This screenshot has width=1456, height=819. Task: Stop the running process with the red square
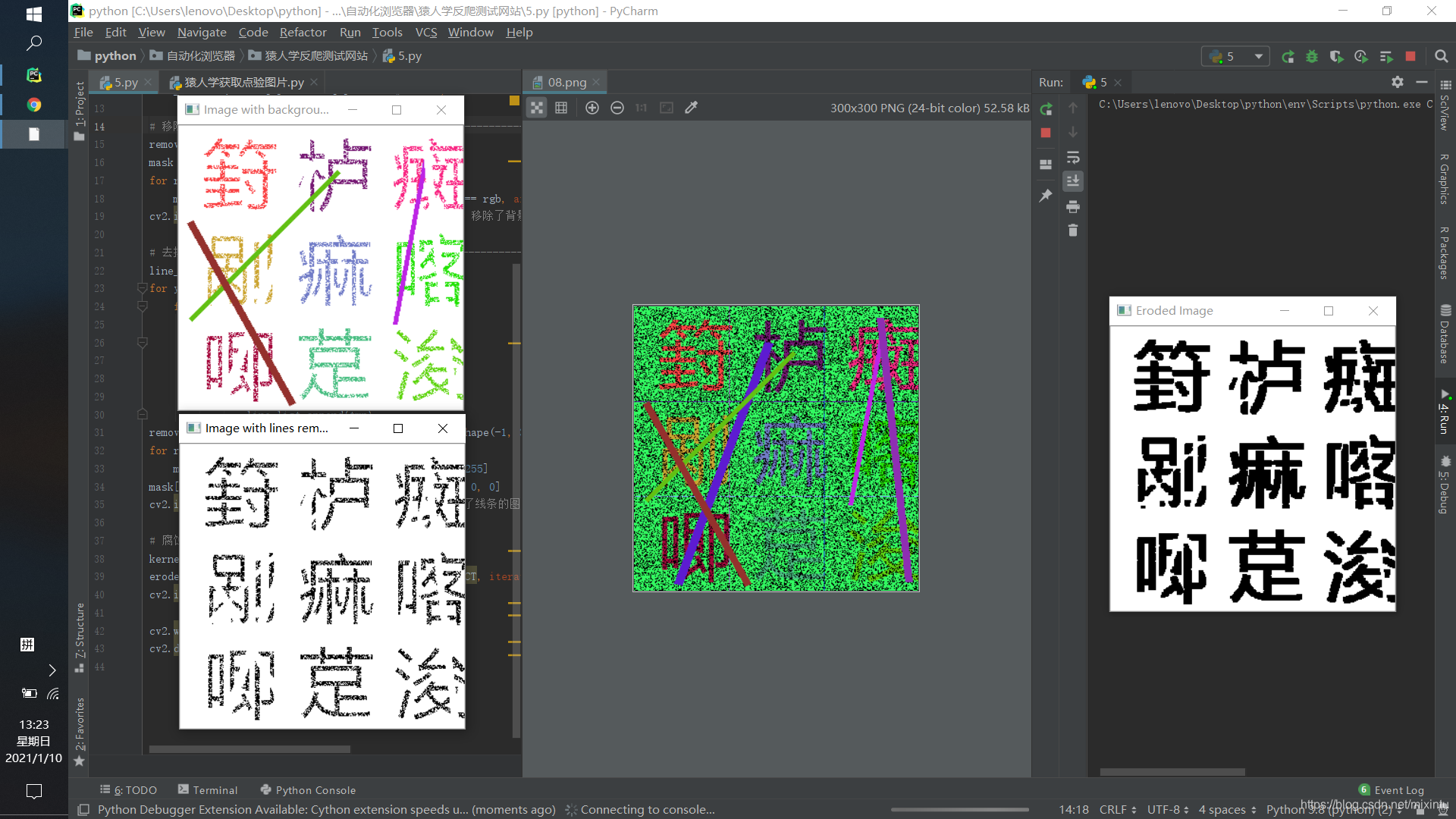[x=1046, y=133]
